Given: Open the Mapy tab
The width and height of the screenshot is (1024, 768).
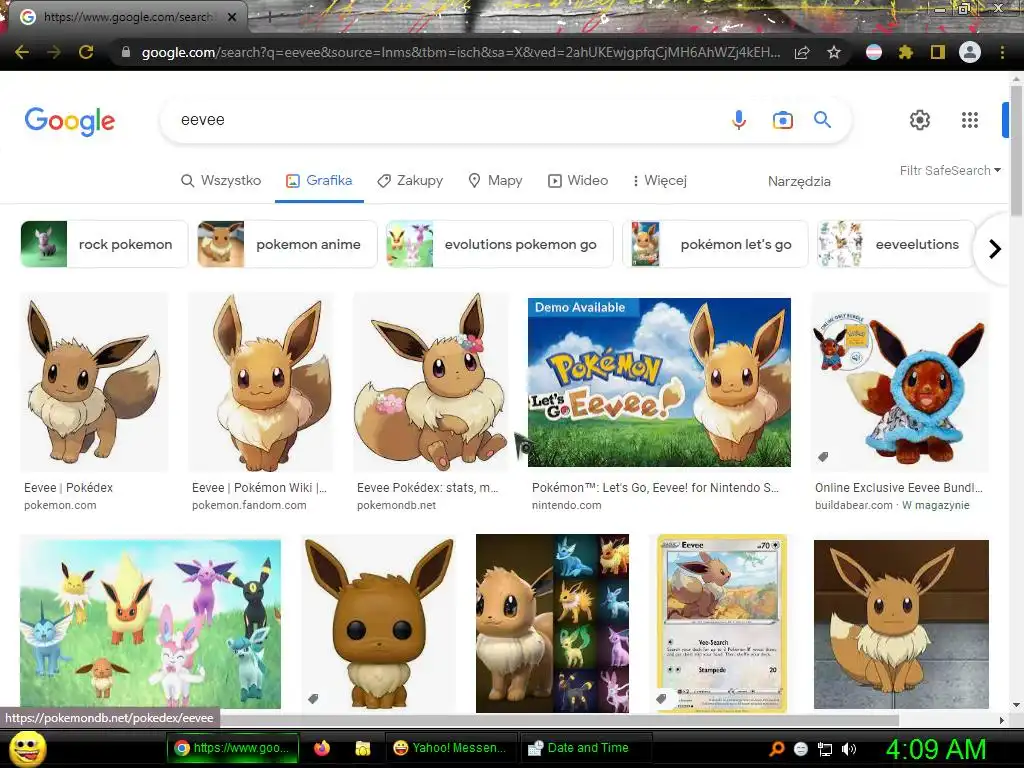Looking at the screenshot, I should pos(496,180).
